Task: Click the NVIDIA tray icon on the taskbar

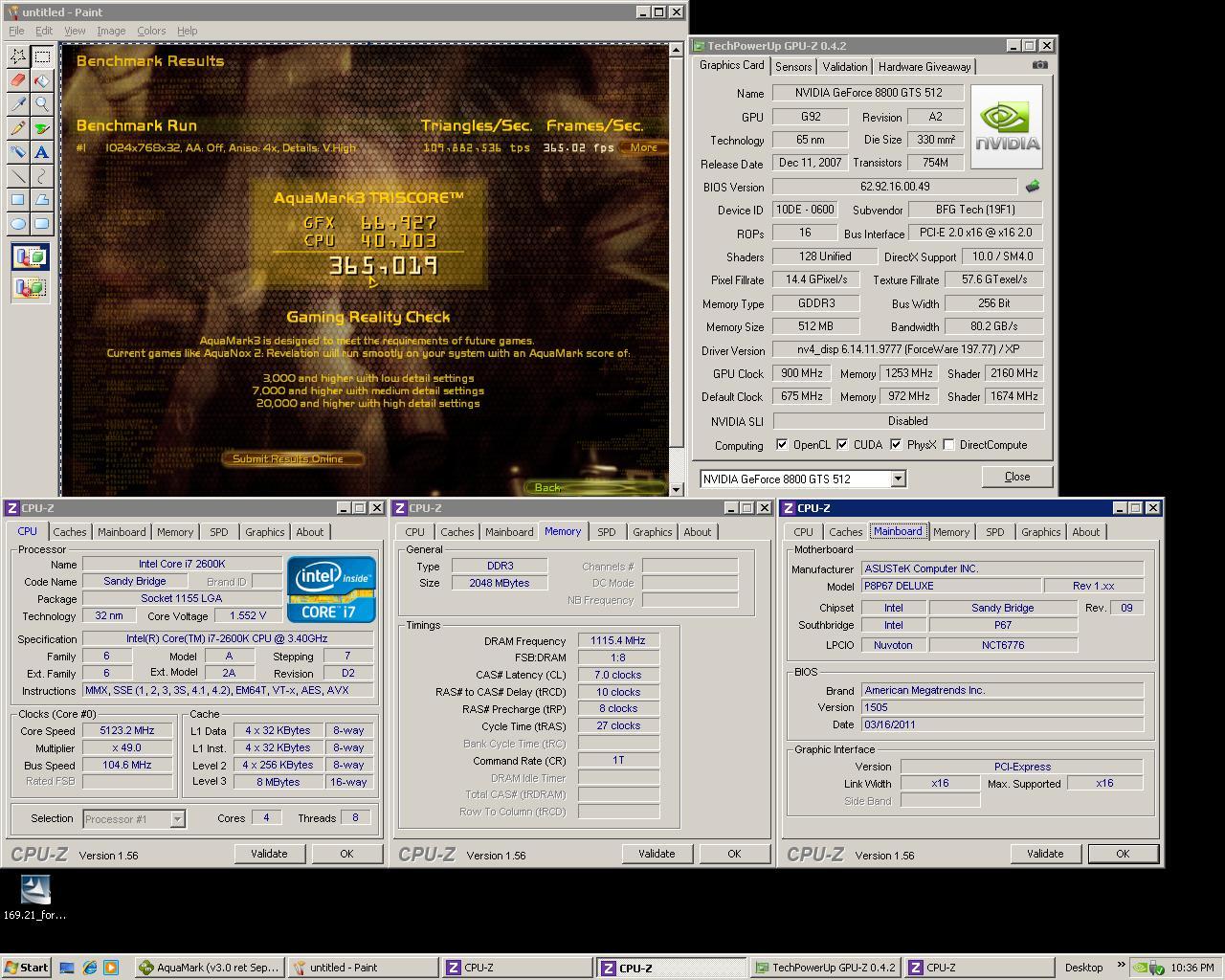Action: (x=1141, y=968)
